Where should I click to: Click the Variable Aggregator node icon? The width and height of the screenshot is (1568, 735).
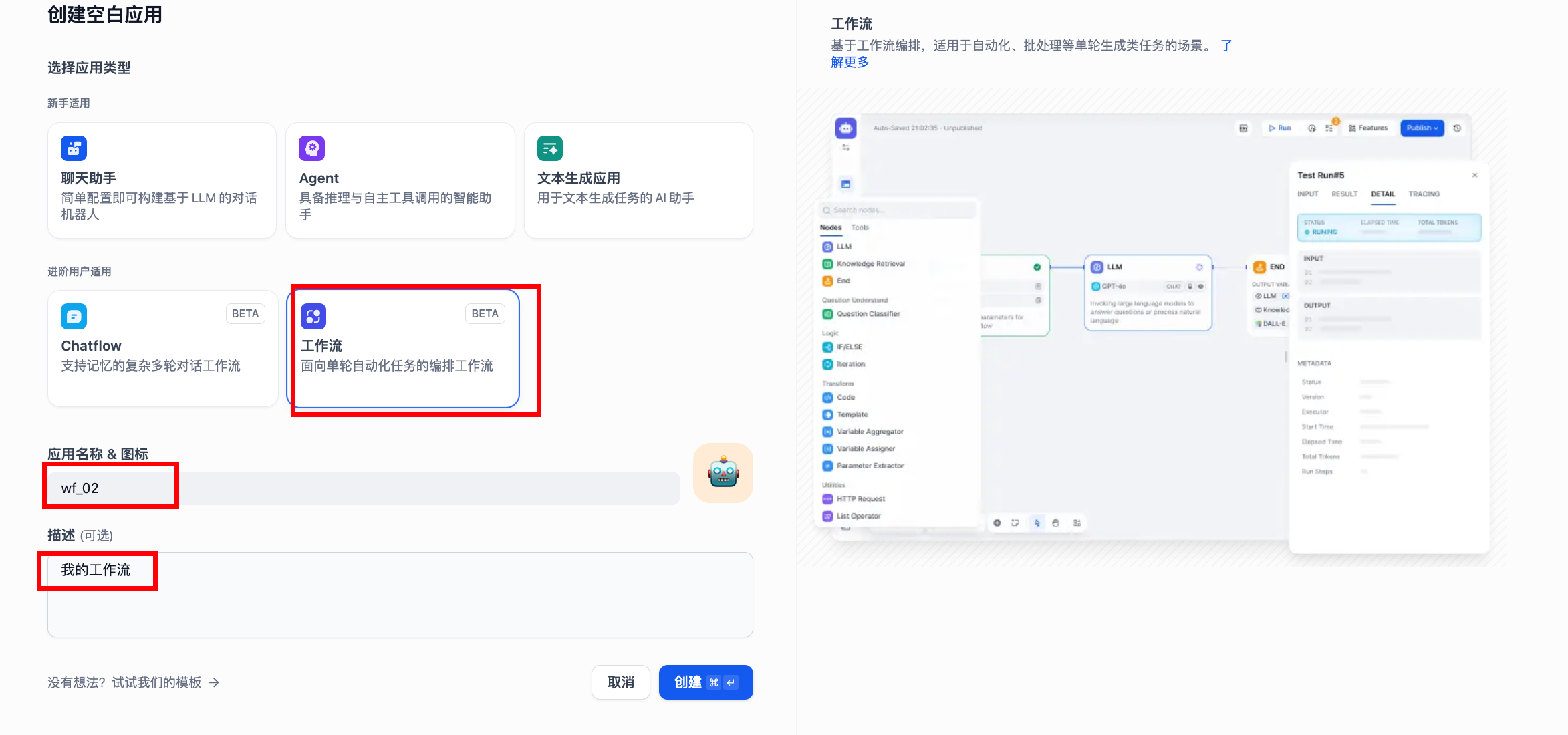pos(827,432)
